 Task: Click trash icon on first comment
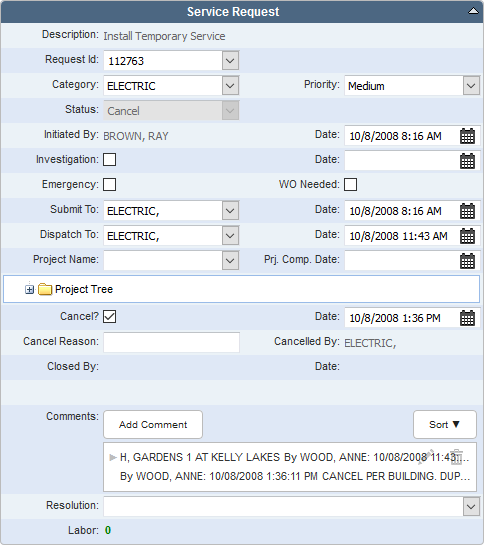[457, 457]
